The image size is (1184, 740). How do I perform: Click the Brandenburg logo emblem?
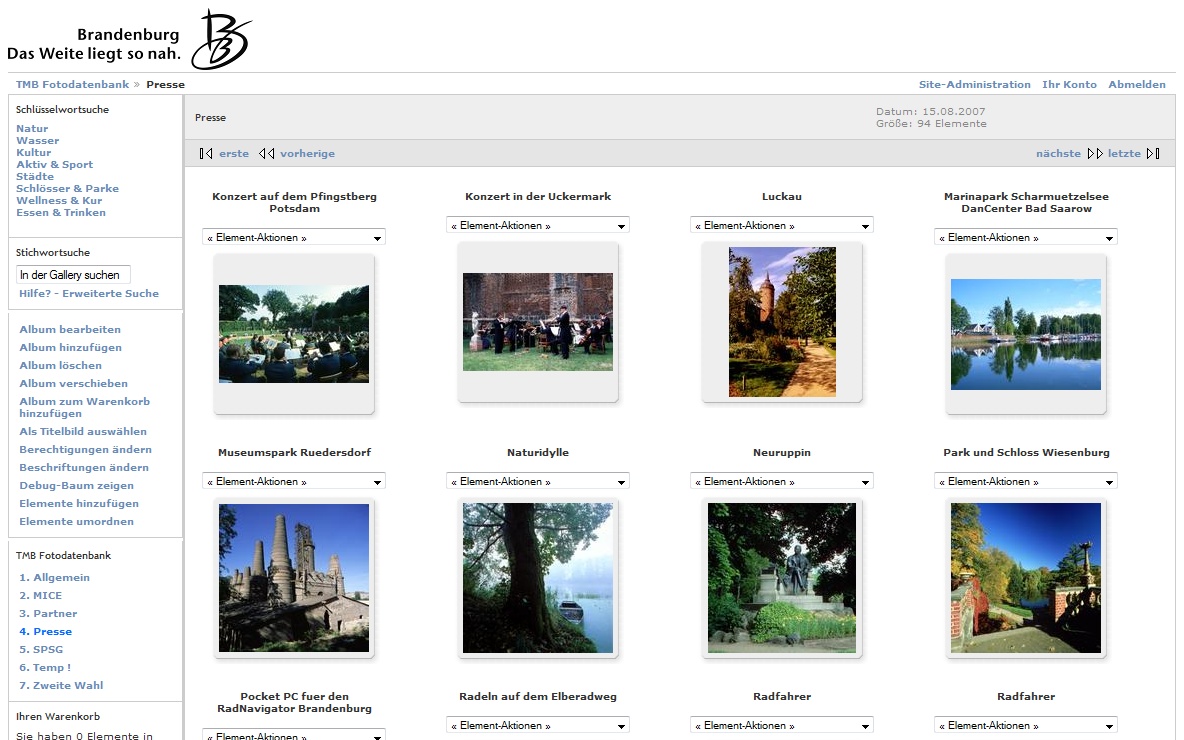219,40
